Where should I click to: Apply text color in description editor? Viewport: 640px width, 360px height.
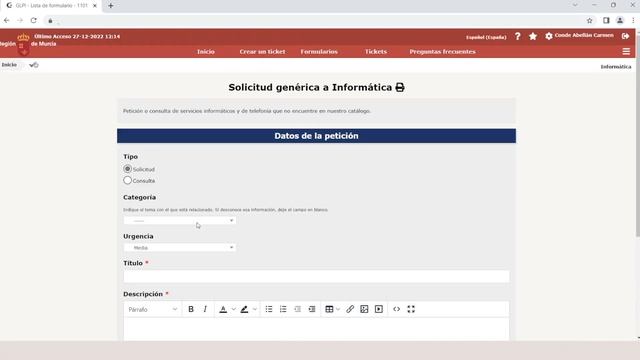(223, 309)
